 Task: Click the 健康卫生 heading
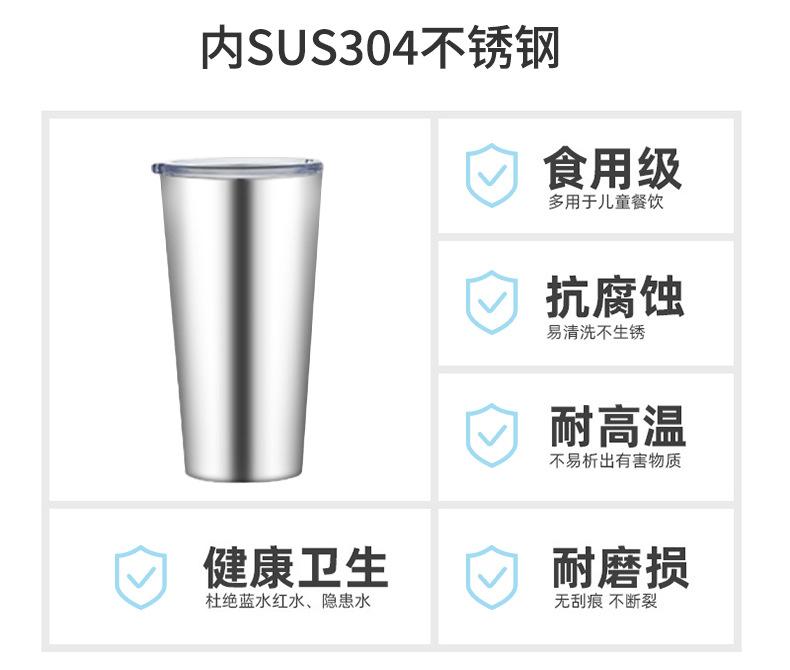tap(295, 568)
